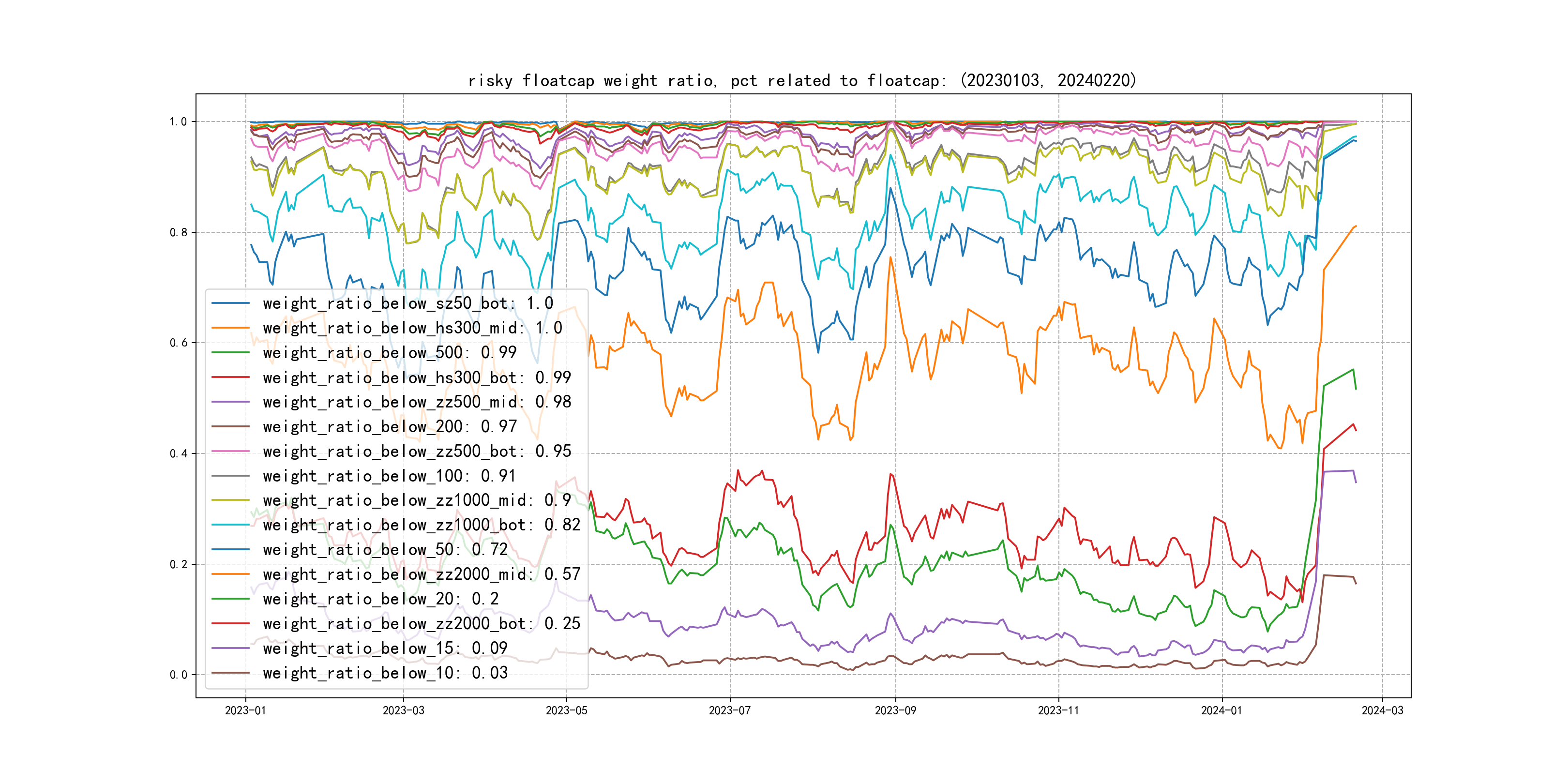Click legend label weight_ratio_below_zz1000_mid
Viewport: 1568px width, 784px height.
pos(417,500)
